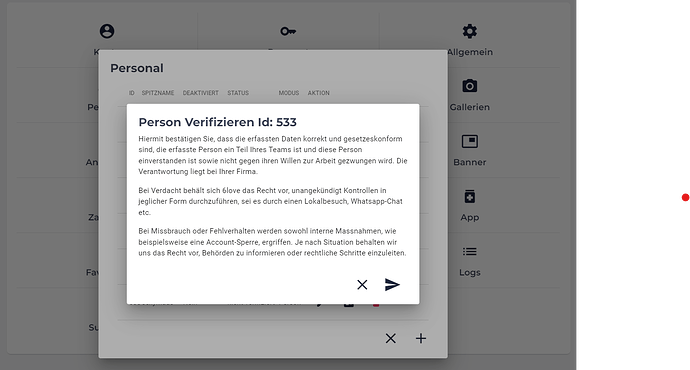The width and height of the screenshot is (690, 370).
Task: Cancel the Person Verifizieren dialog with X
Action: [x=362, y=285]
